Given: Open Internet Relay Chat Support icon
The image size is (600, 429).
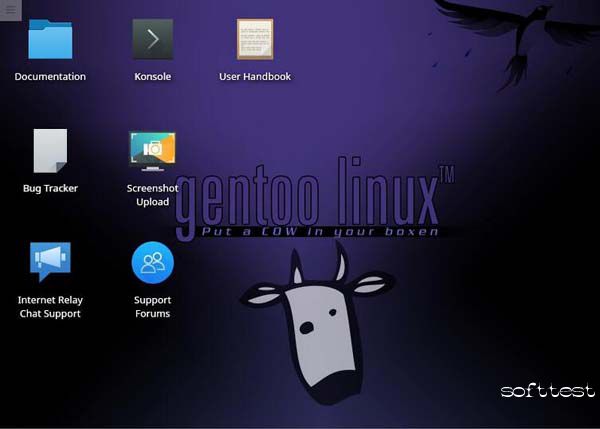Looking at the screenshot, I should pos(50,262).
